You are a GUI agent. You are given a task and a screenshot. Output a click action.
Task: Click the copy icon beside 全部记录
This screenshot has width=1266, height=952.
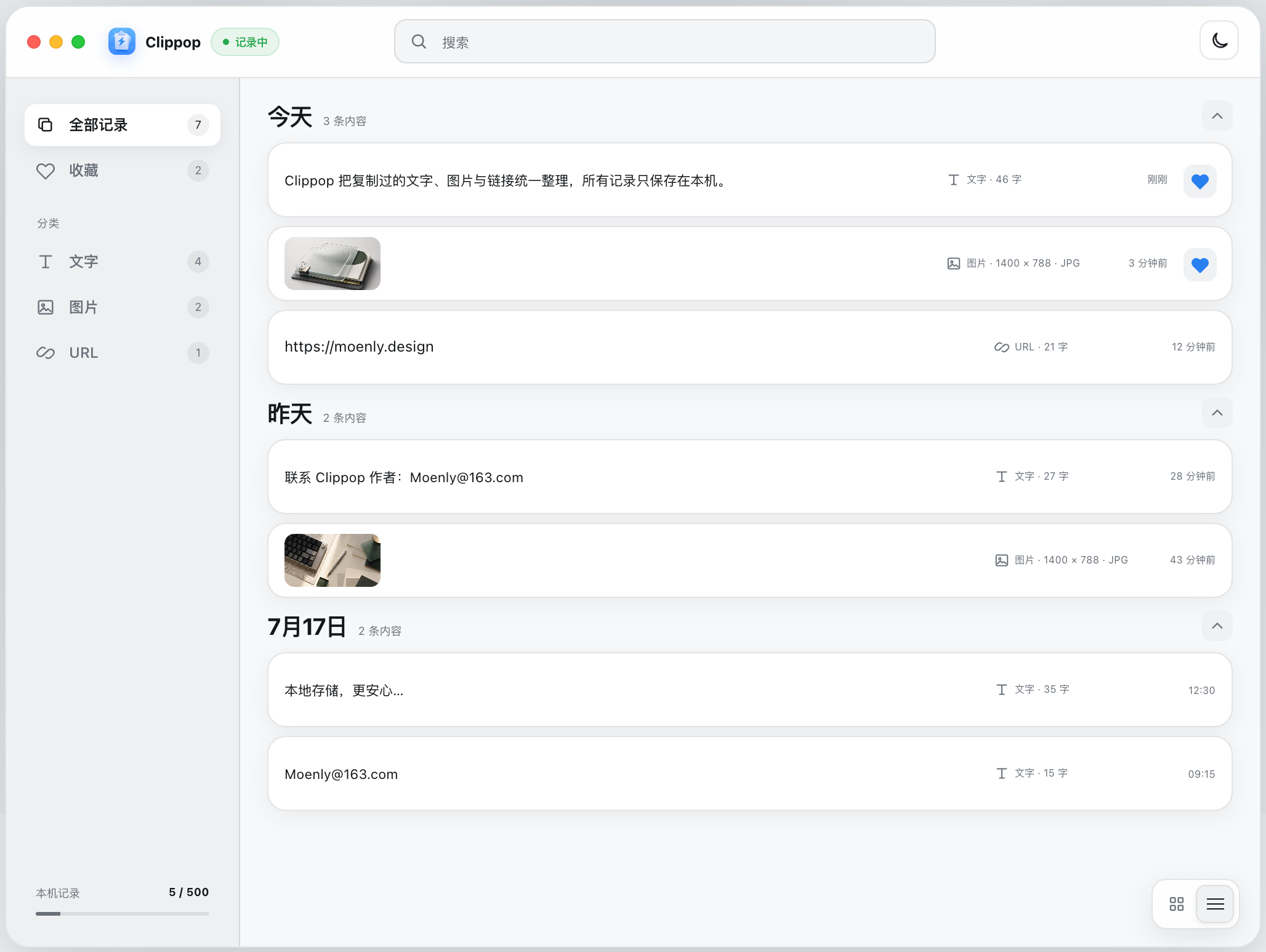click(46, 125)
